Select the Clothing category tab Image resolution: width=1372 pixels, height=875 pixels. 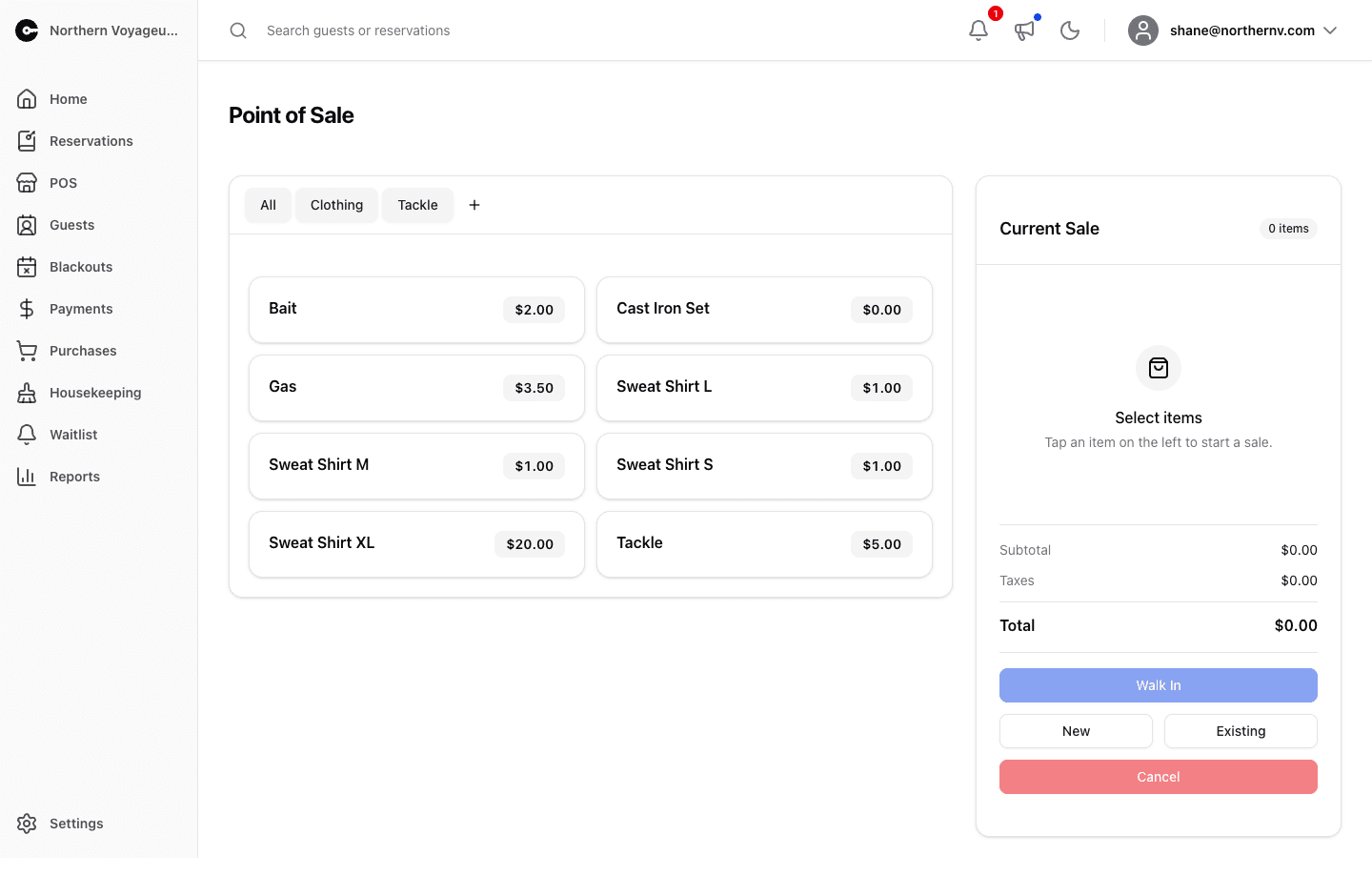tap(336, 205)
